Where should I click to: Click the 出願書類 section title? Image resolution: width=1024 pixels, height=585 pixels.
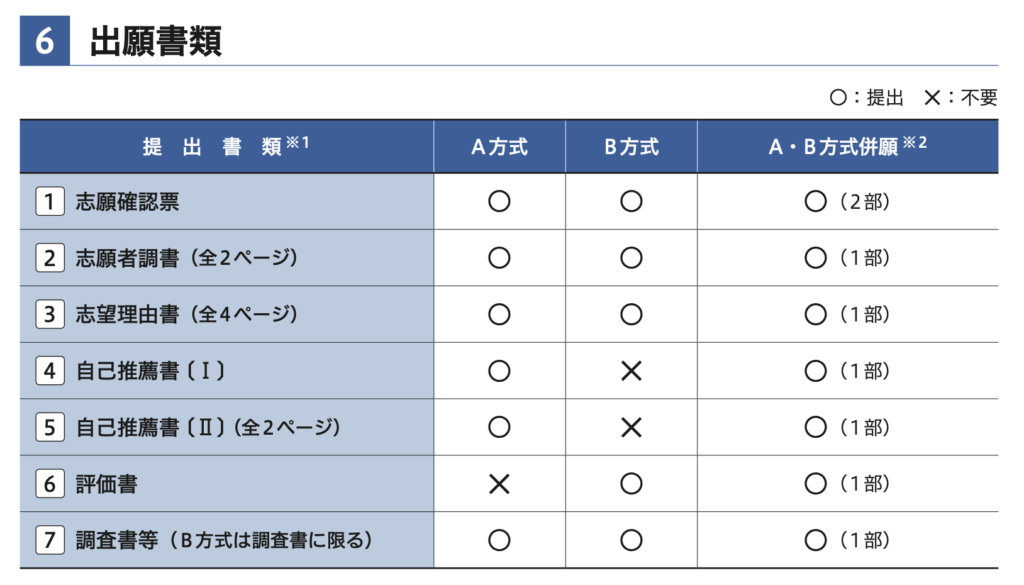pyautogui.click(x=156, y=42)
